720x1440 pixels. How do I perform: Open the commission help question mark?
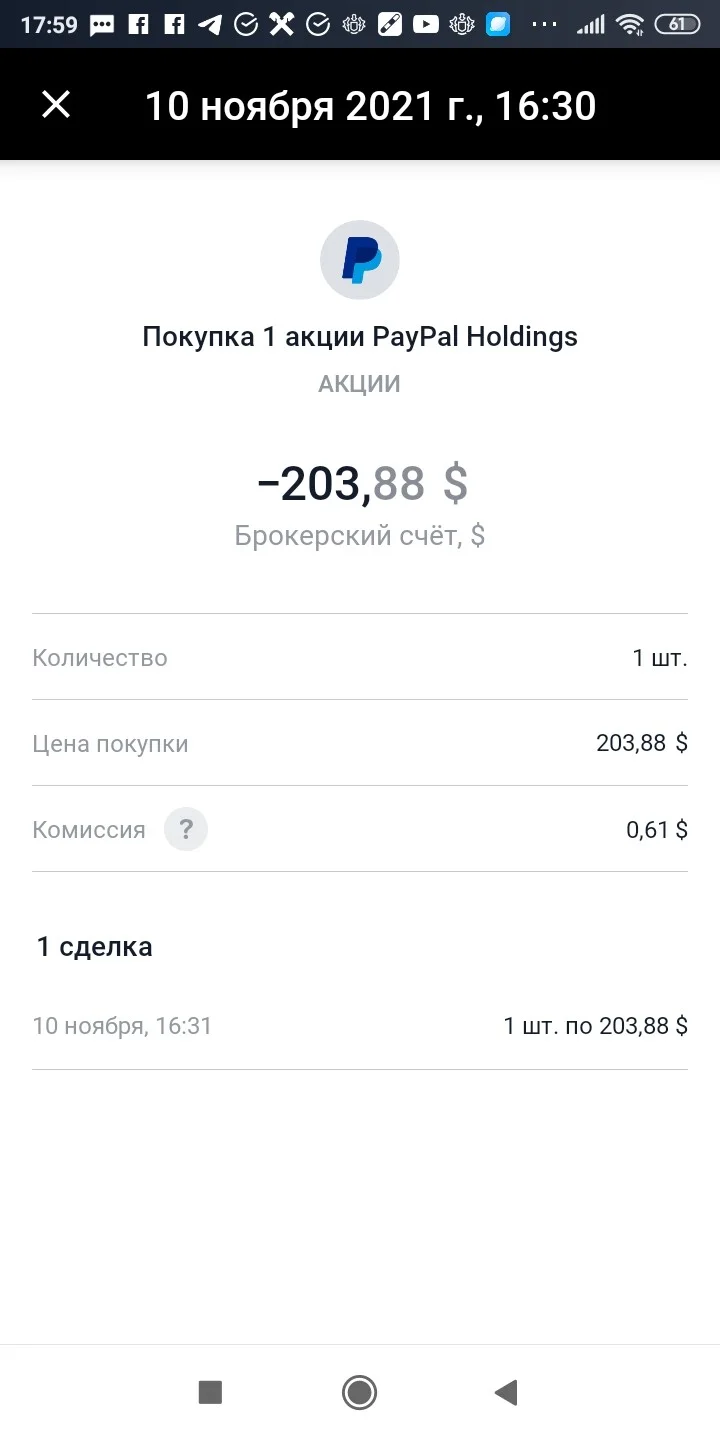pyautogui.click(x=186, y=830)
